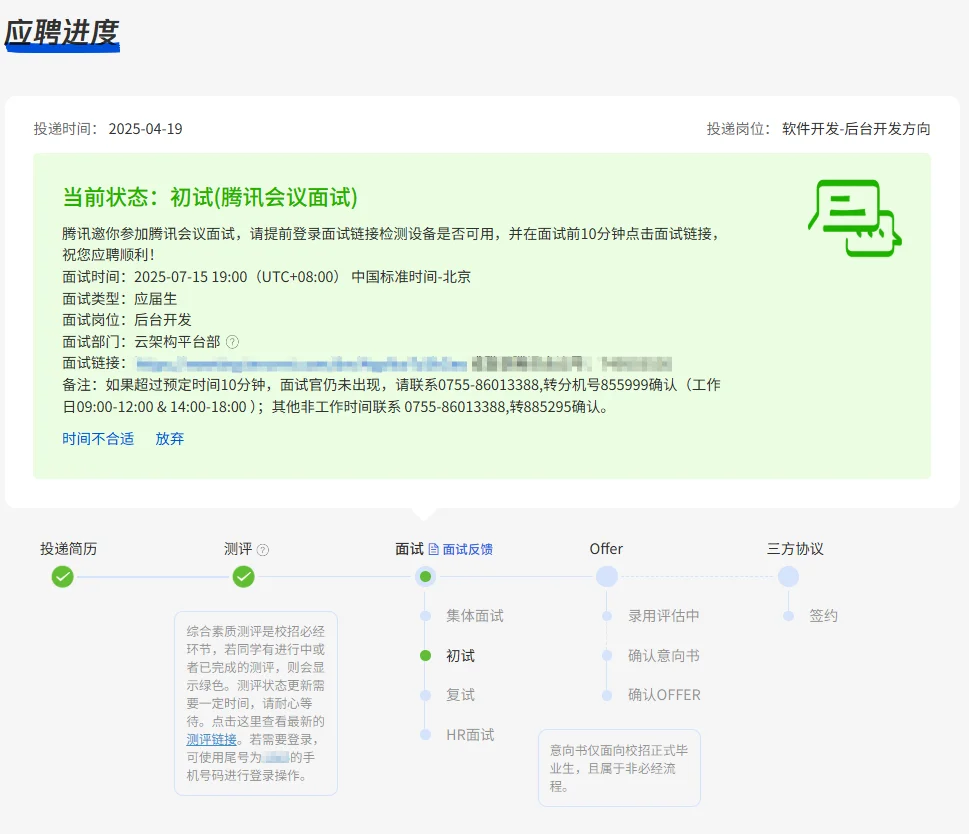Click the dot beside 复试
Image resolution: width=969 pixels, height=834 pixels.
[425, 695]
